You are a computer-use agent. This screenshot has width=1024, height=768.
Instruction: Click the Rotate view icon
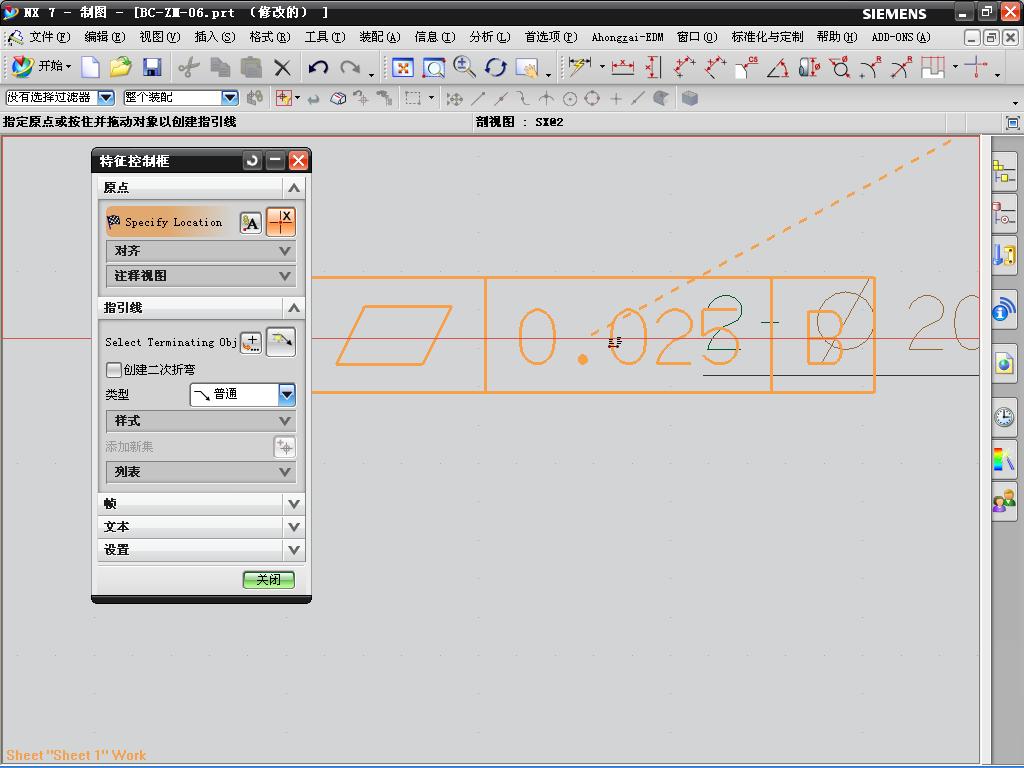[x=496, y=67]
